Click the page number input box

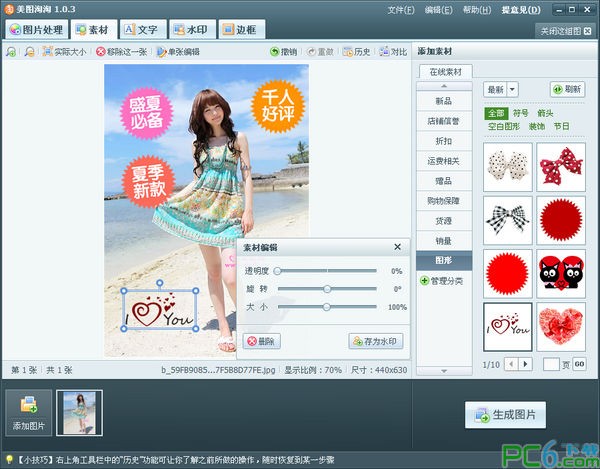point(551,364)
